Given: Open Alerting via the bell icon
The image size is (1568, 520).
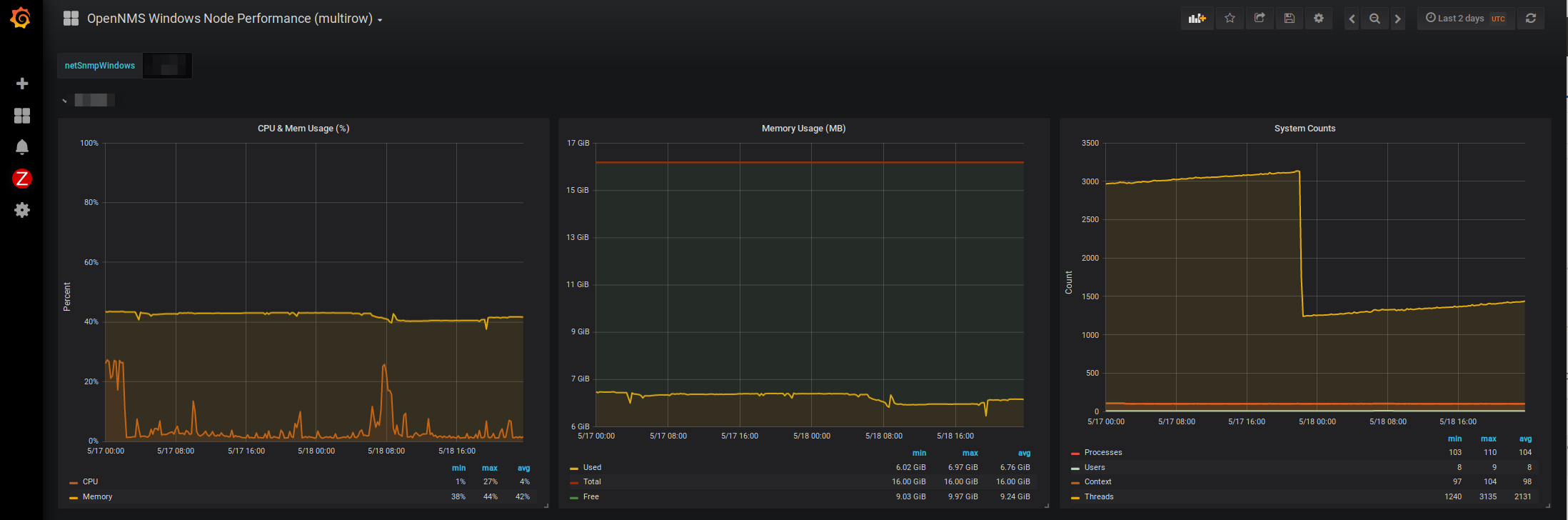Looking at the screenshot, I should [22, 147].
